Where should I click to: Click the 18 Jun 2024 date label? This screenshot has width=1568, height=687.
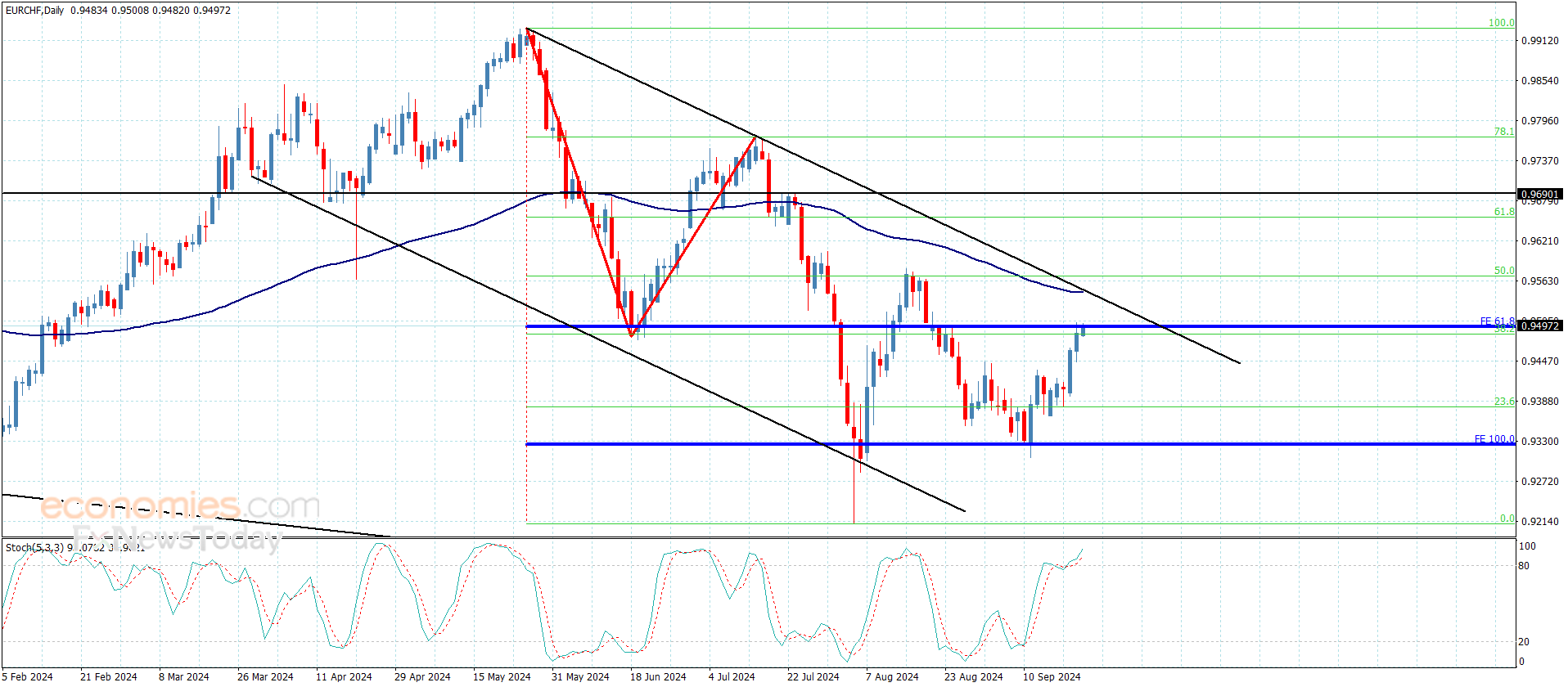click(658, 677)
